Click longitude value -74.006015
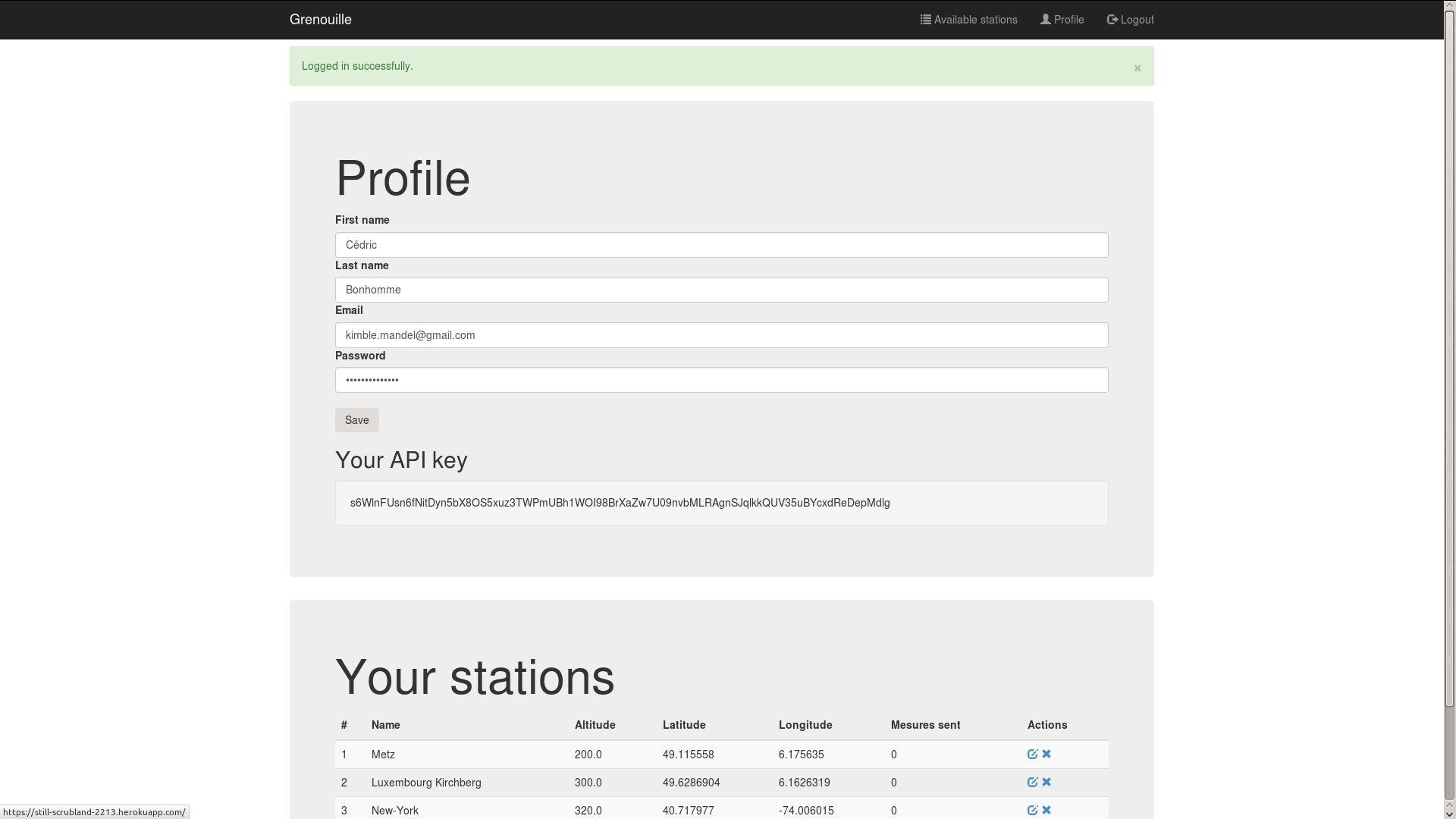The width and height of the screenshot is (1456, 819). click(806, 811)
